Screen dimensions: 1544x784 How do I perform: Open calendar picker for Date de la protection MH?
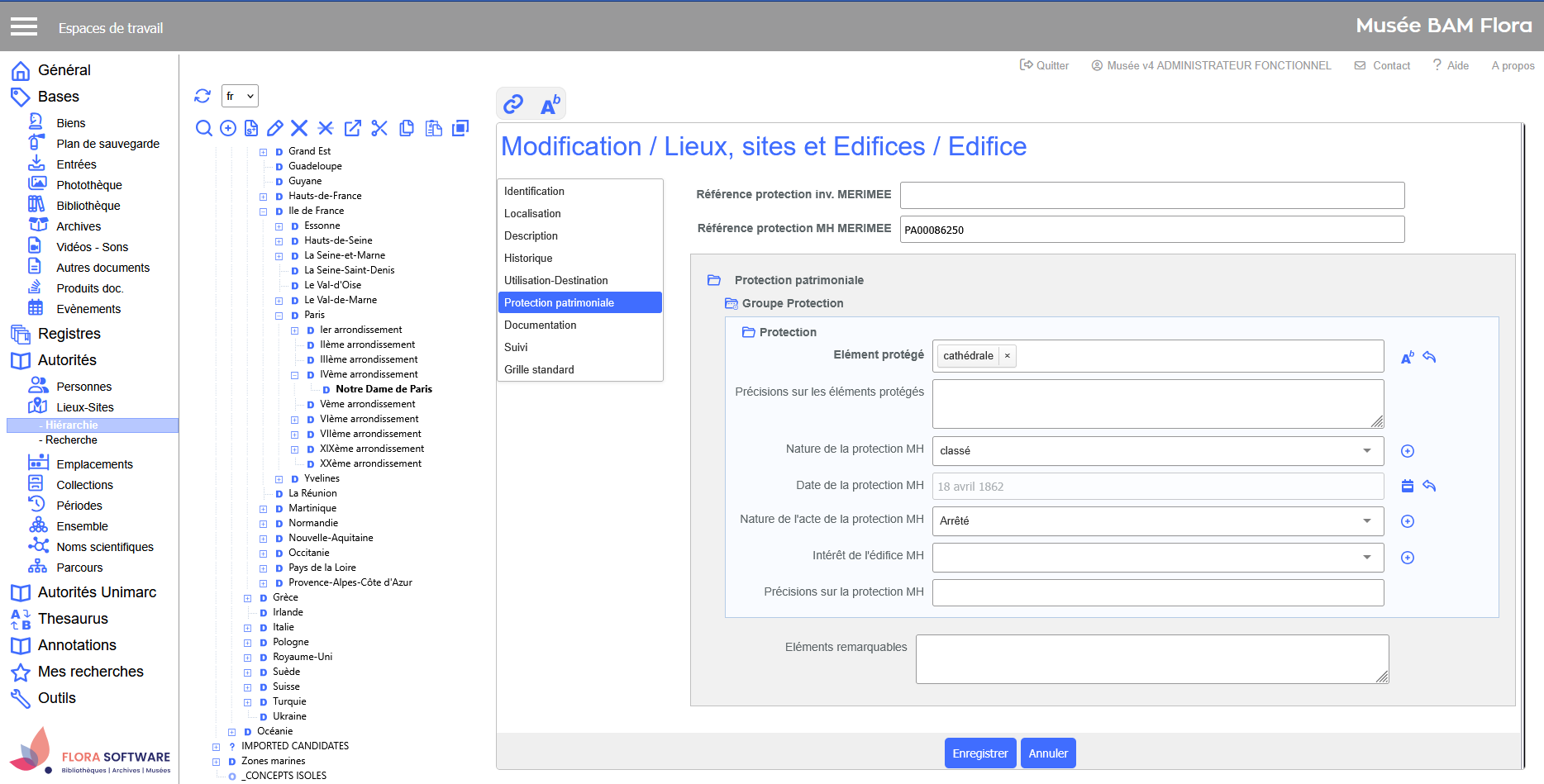(x=1407, y=486)
